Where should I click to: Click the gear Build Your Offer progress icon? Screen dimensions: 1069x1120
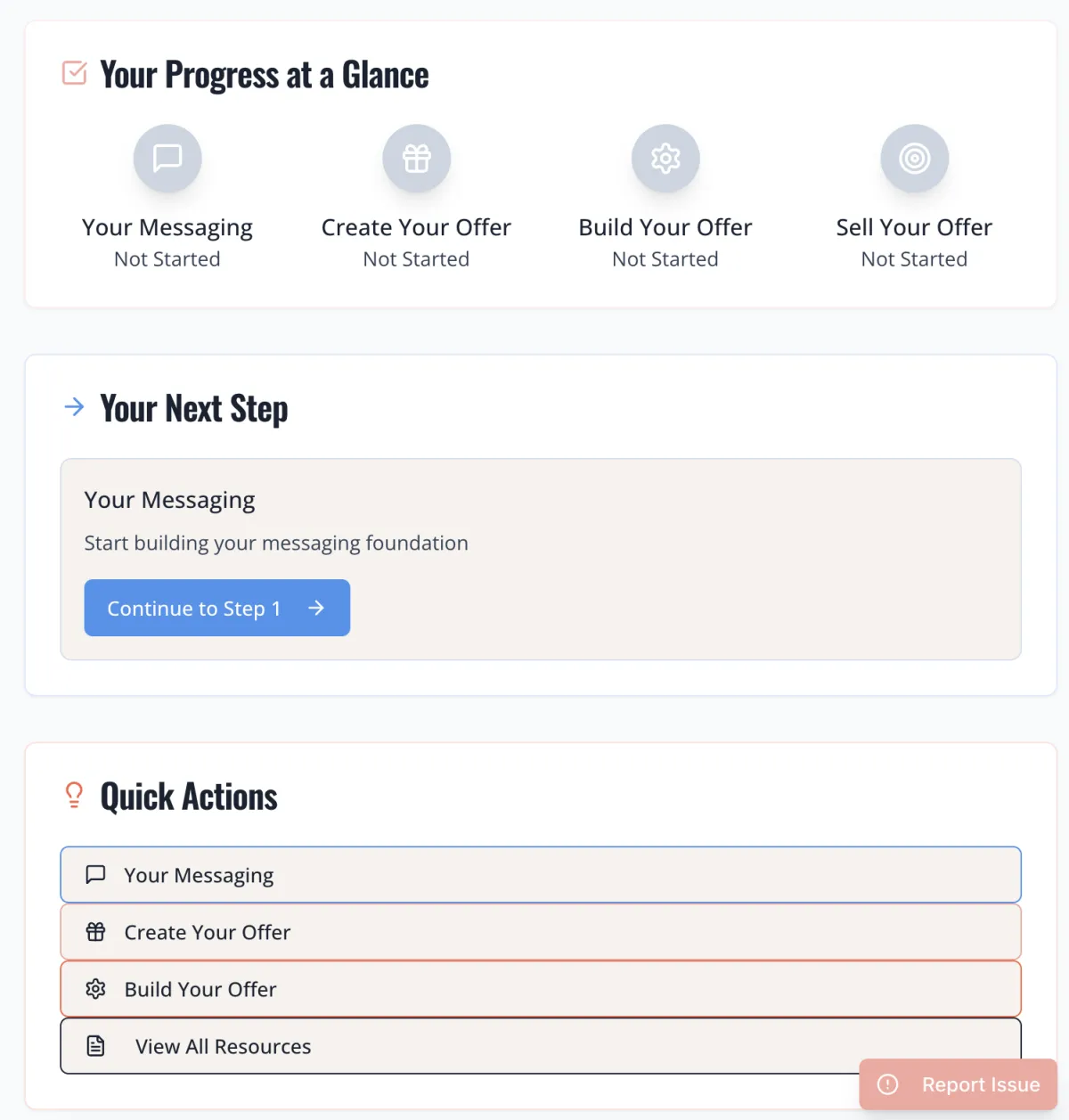(x=665, y=159)
